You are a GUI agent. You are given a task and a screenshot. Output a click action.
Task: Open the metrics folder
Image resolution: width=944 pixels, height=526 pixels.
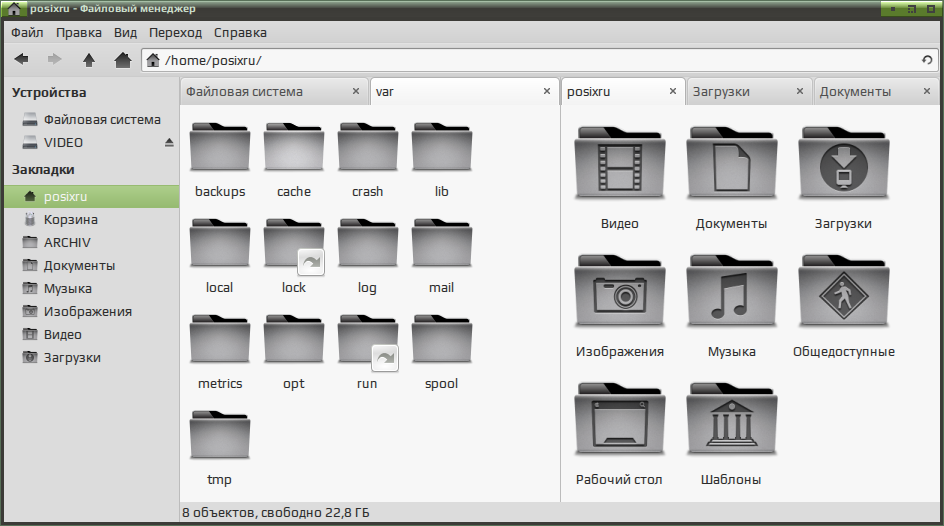coord(220,339)
